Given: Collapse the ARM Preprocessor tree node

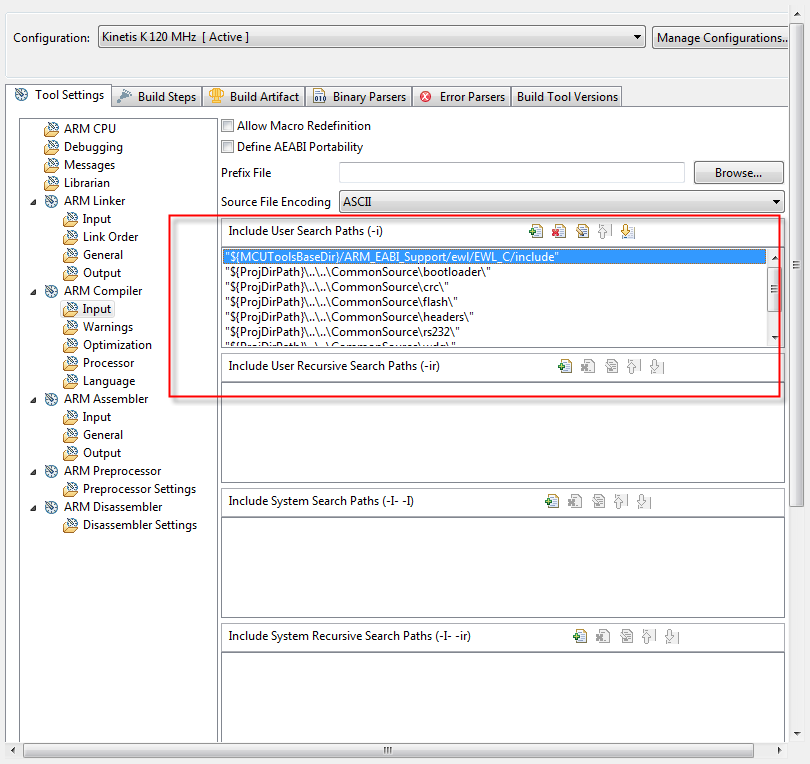Looking at the screenshot, I should pos(34,472).
